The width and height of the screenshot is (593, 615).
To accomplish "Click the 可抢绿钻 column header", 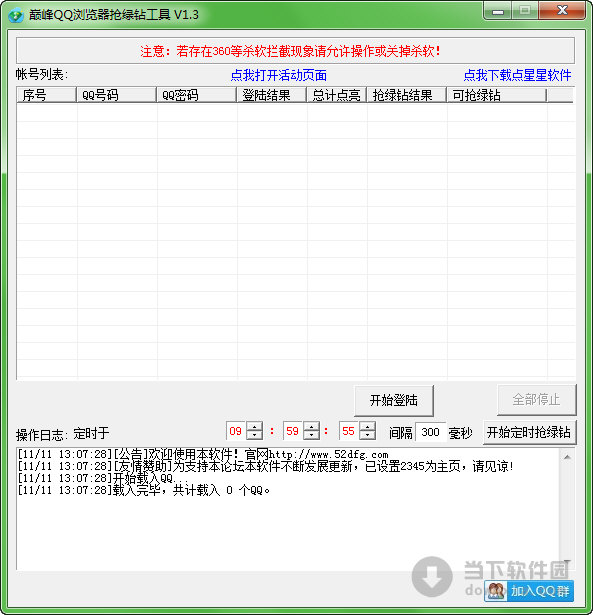I will pos(497,95).
